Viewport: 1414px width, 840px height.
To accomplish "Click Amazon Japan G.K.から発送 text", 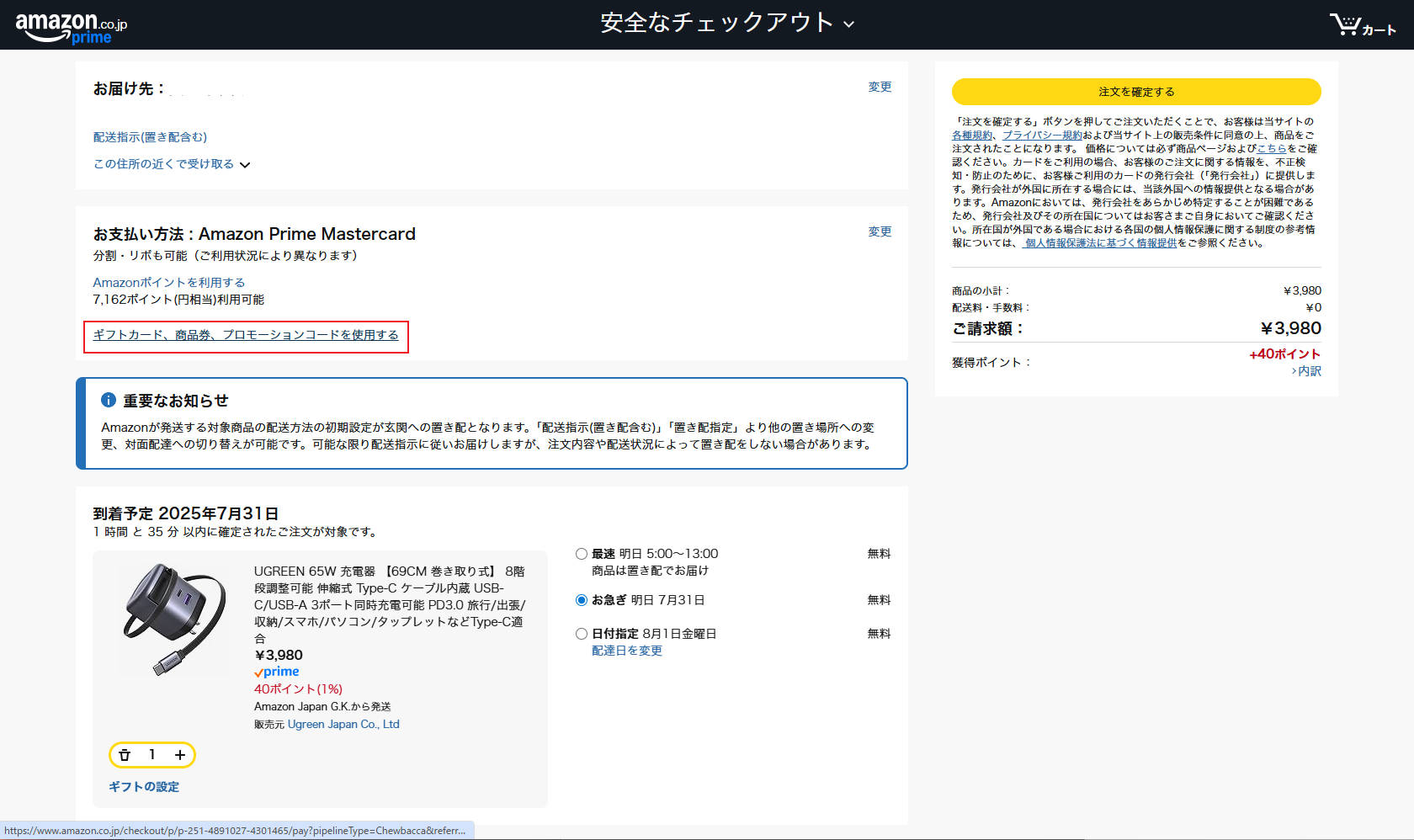I will (x=322, y=706).
